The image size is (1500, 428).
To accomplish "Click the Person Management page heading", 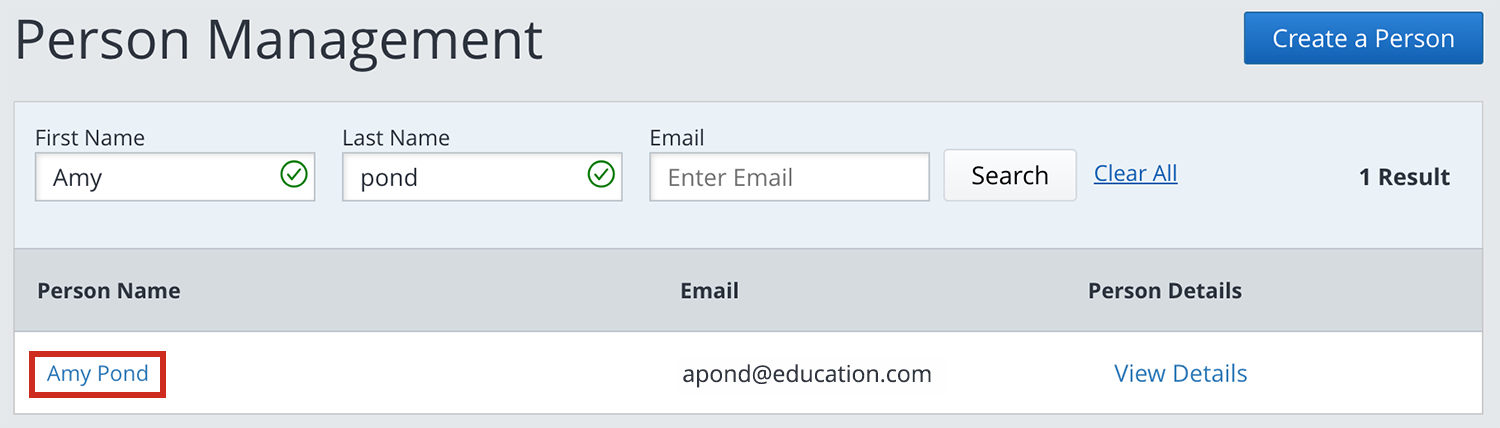I will click(279, 40).
